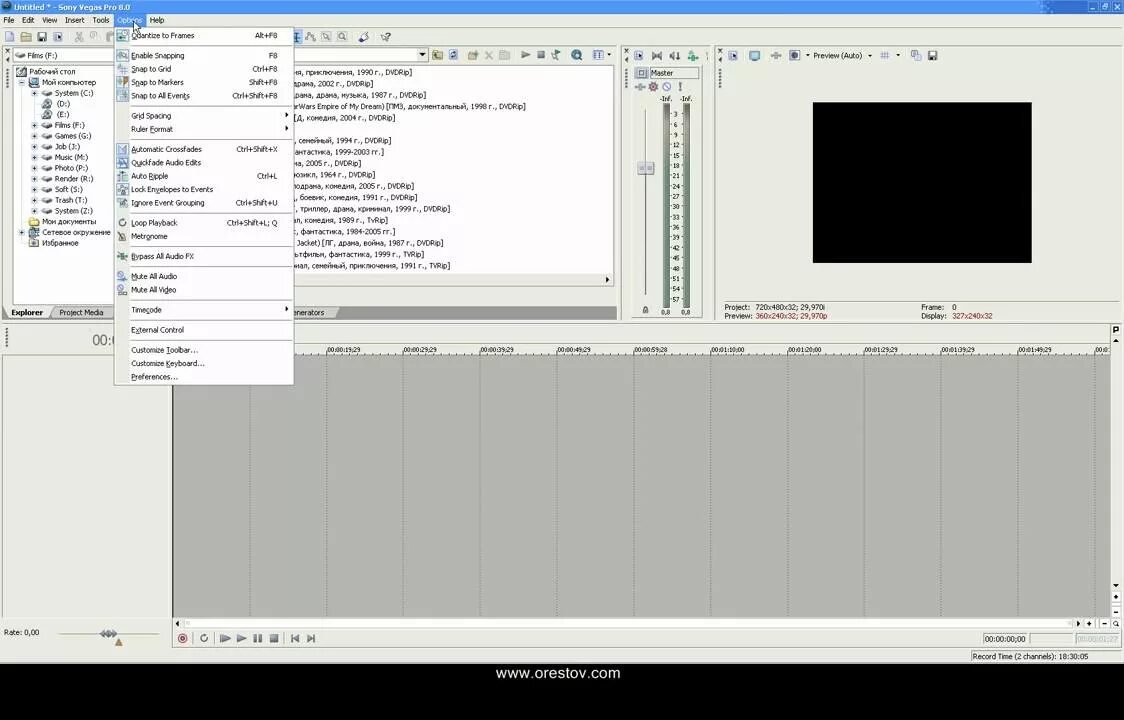Click Play From Start transport button
1124x720 pixels.
[225, 638]
